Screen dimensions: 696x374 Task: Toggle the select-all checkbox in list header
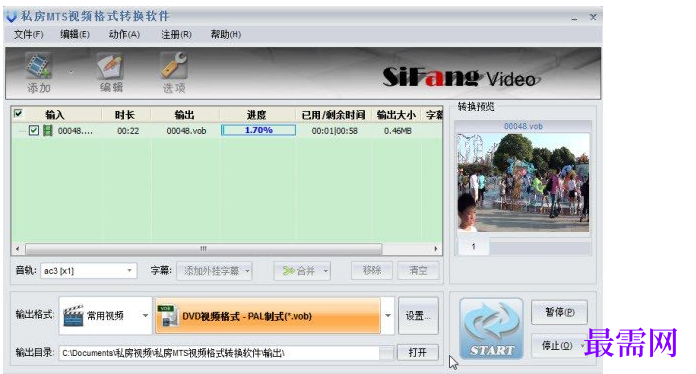(x=18, y=114)
